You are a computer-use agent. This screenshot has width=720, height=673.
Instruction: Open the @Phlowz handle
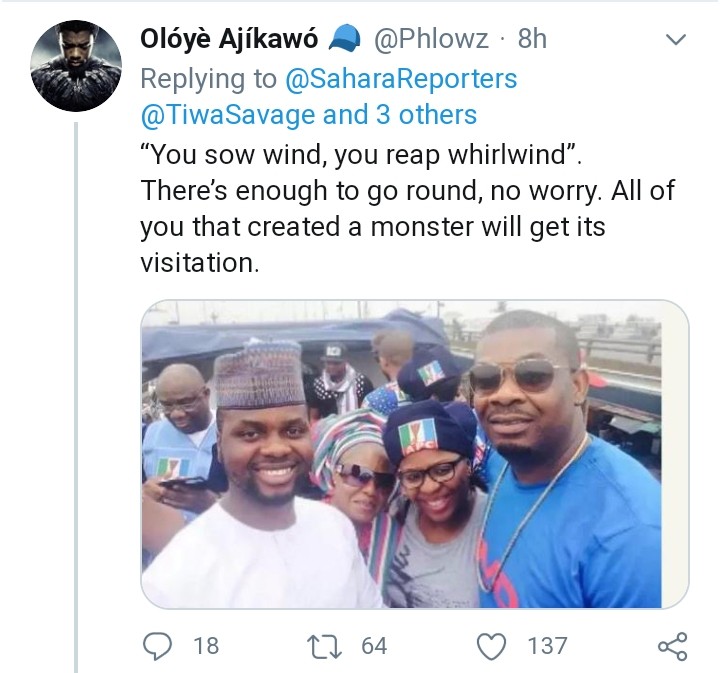coord(431,39)
